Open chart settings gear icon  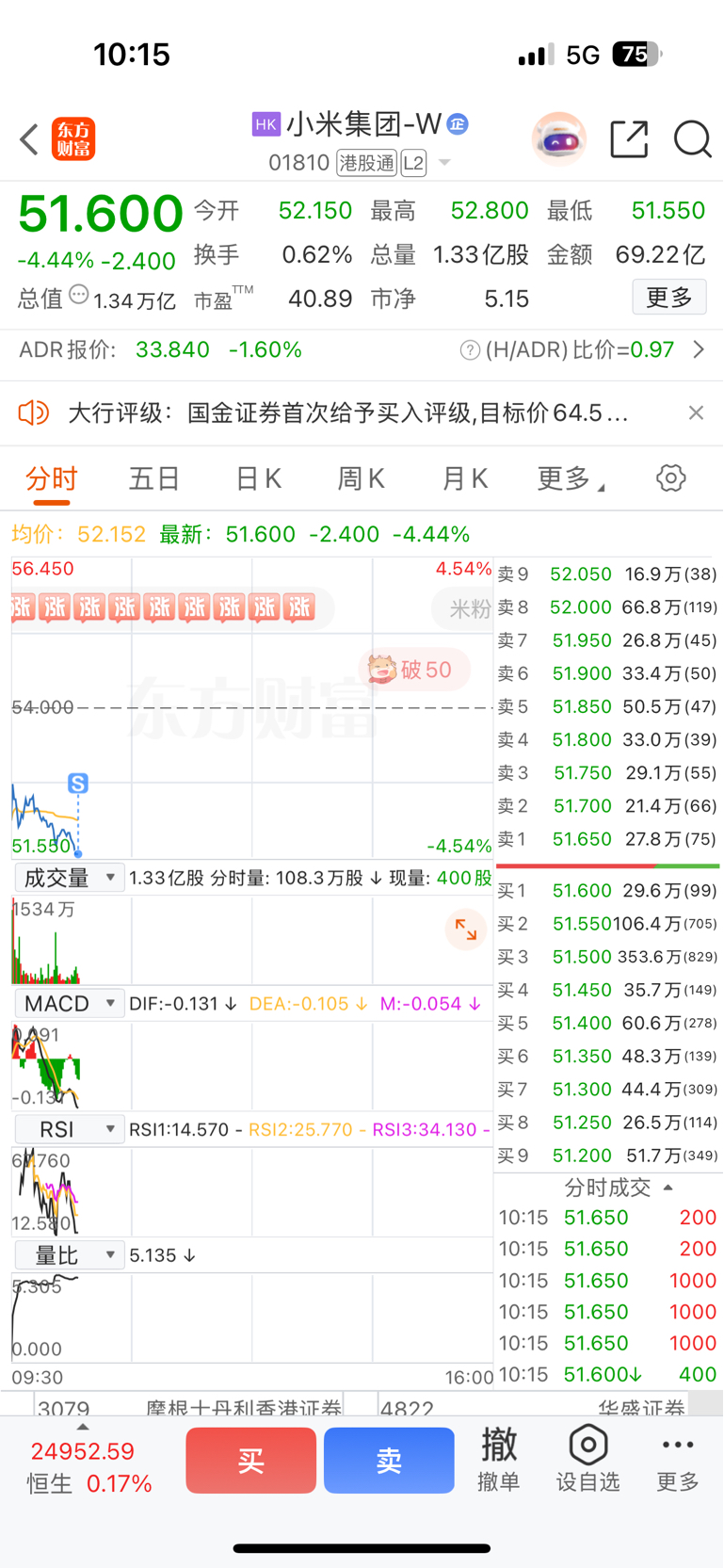tap(671, 478)
